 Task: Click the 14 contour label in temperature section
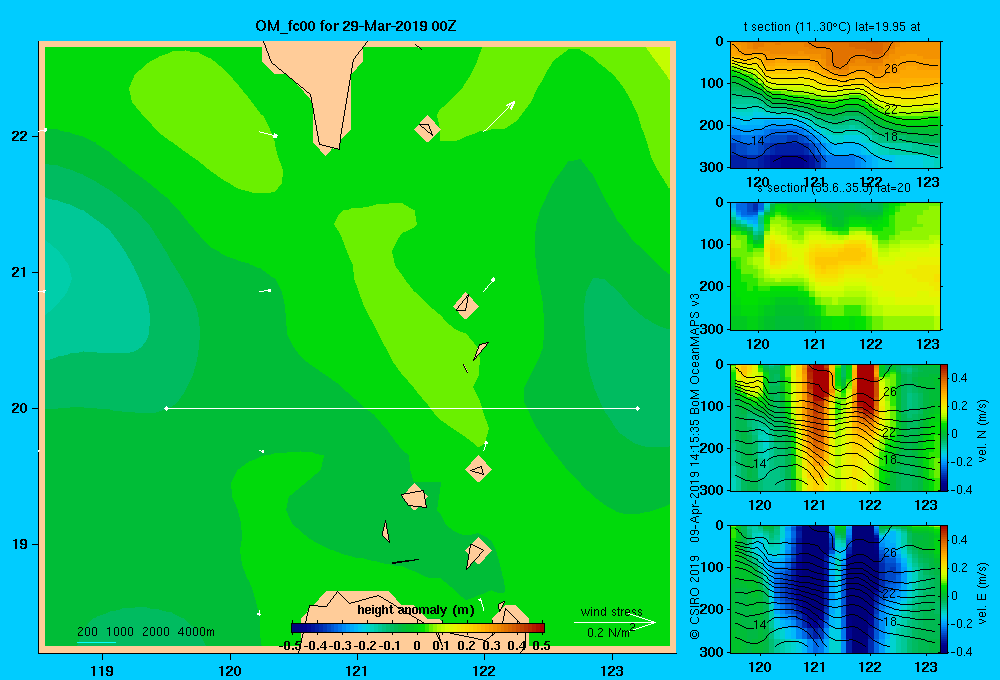(758, 140)
